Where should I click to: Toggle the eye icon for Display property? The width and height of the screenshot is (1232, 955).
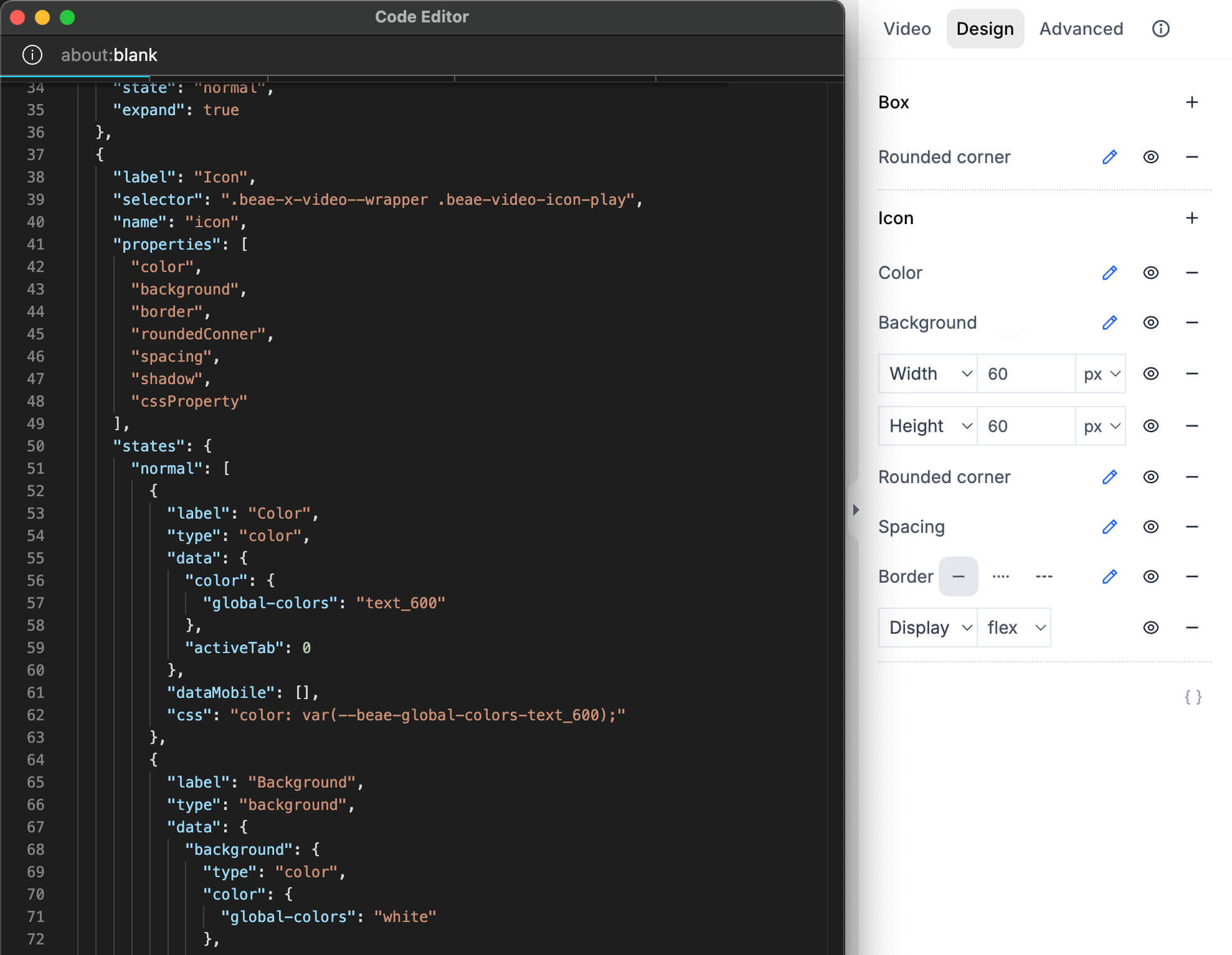click(1150, 628)
